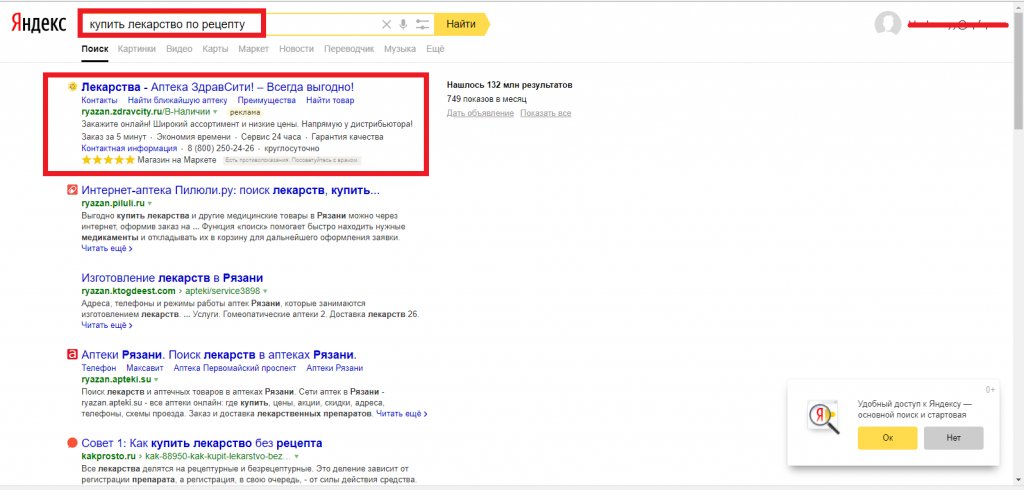Viewport: 1024px width, 490px height.
Task: Select the Поиск tab
Action: click(95, 48)
